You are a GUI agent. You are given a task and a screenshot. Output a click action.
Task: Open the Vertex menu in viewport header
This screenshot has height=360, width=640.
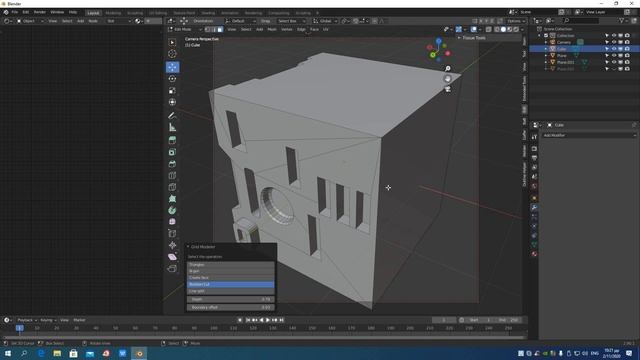pos(287,29)
